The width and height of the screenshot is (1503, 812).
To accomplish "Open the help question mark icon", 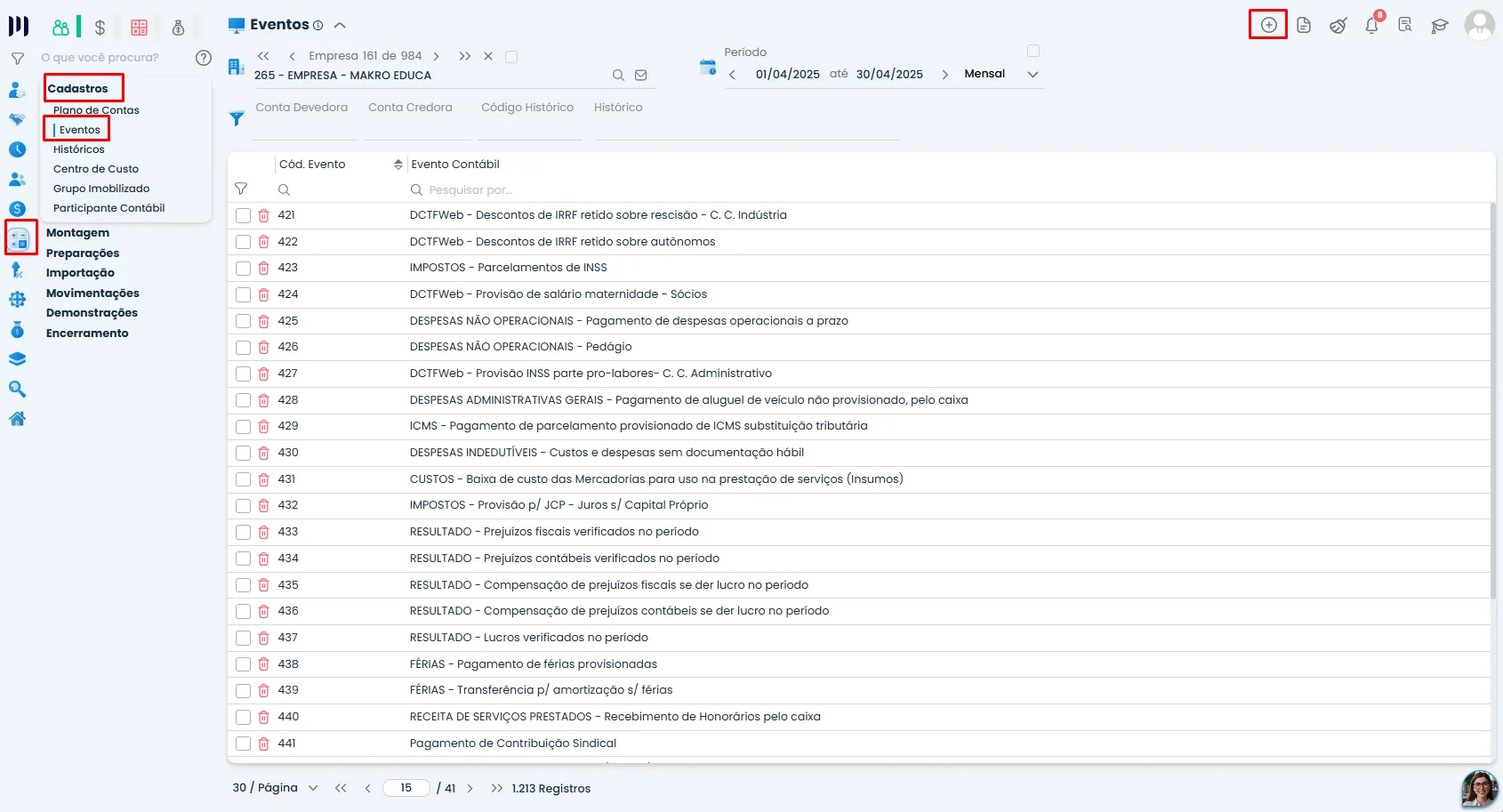I will (204, 58).
